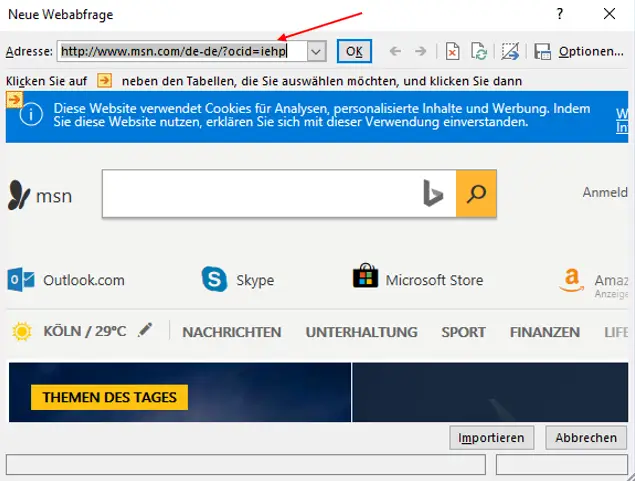
Task: Click the Importieren button
Action: pyautogui.click(x=492, y=438)
